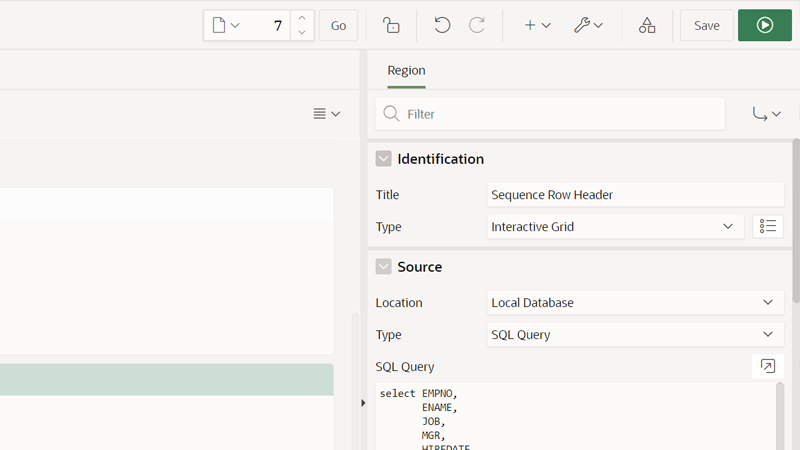The height and width of the screenshot is (450, 800).
Task: Open the region Type dropdown
Action: (615, 227)
